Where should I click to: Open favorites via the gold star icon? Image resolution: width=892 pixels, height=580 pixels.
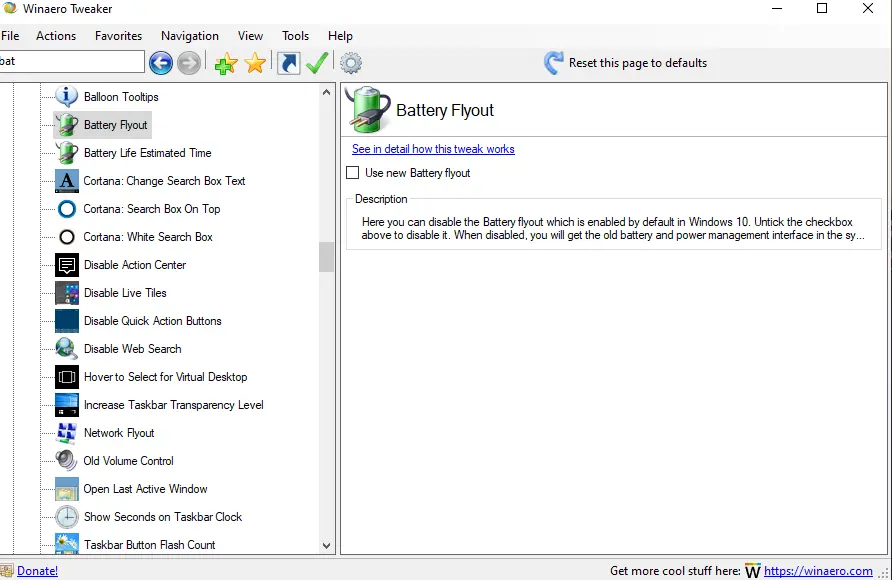click(255, 63)
